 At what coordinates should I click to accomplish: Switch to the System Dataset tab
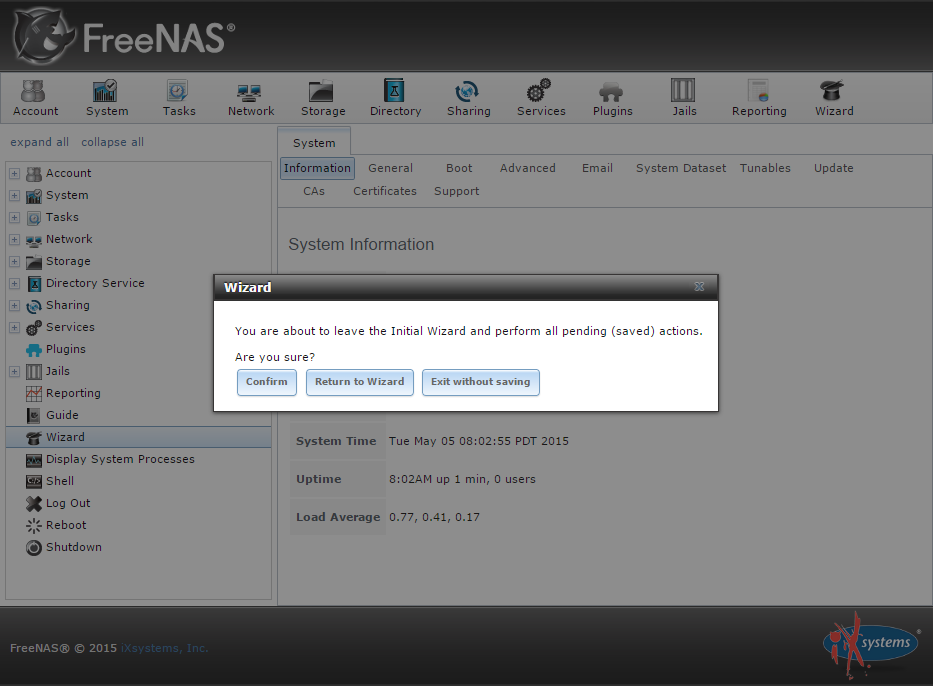(x=681, y=168)
